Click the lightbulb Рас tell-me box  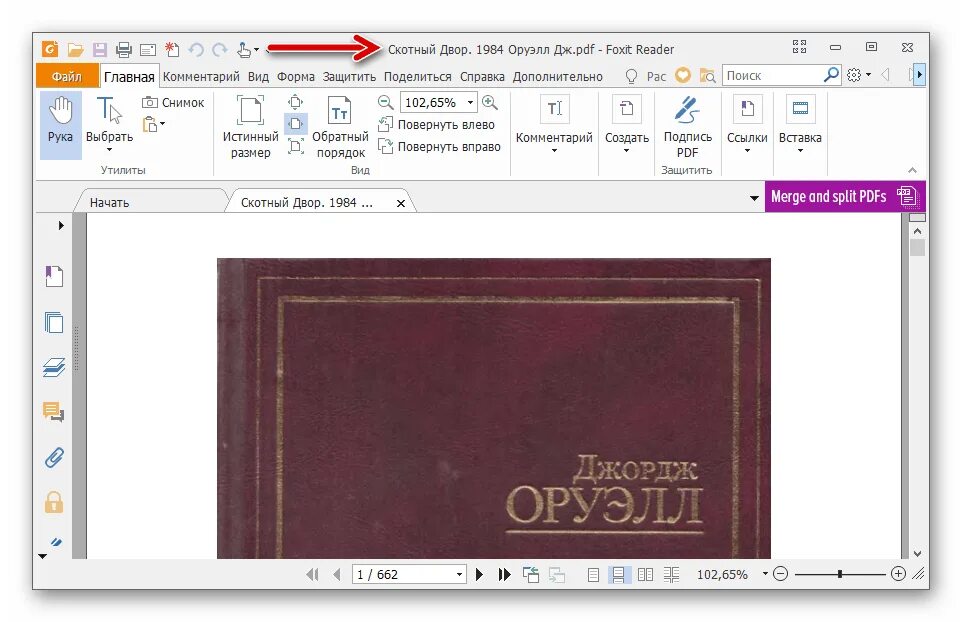click(645, 76)
